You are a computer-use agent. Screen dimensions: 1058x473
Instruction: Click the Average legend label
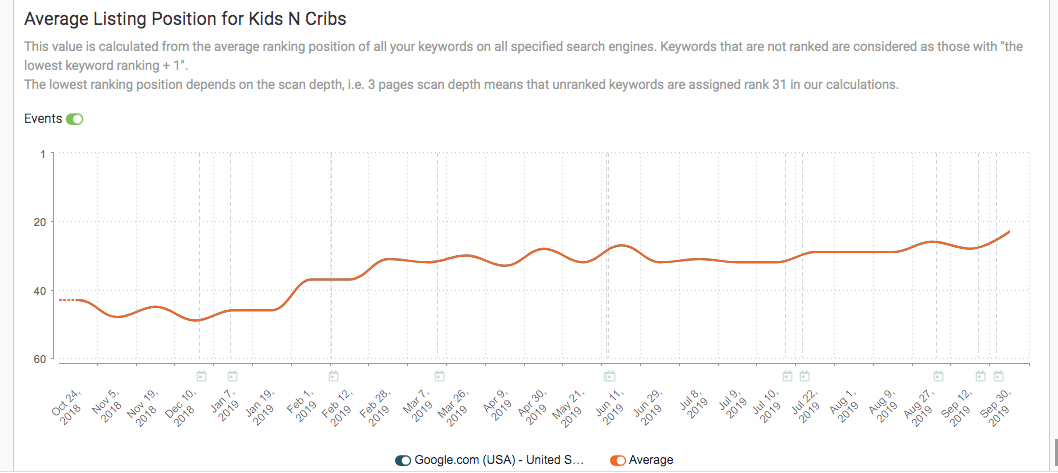(651, 460)
